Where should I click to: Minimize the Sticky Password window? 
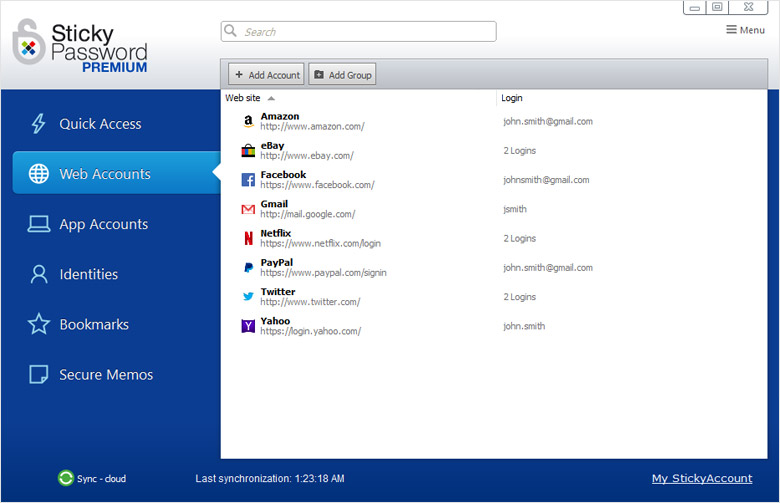pyautogui.click(x=694, y=7)
